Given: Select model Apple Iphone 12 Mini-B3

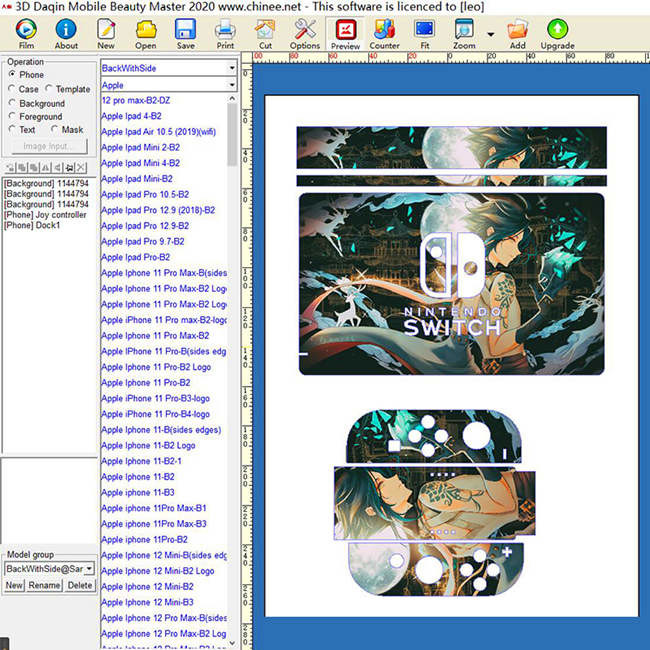Looking at the screenshot, I should pos(148,602).
